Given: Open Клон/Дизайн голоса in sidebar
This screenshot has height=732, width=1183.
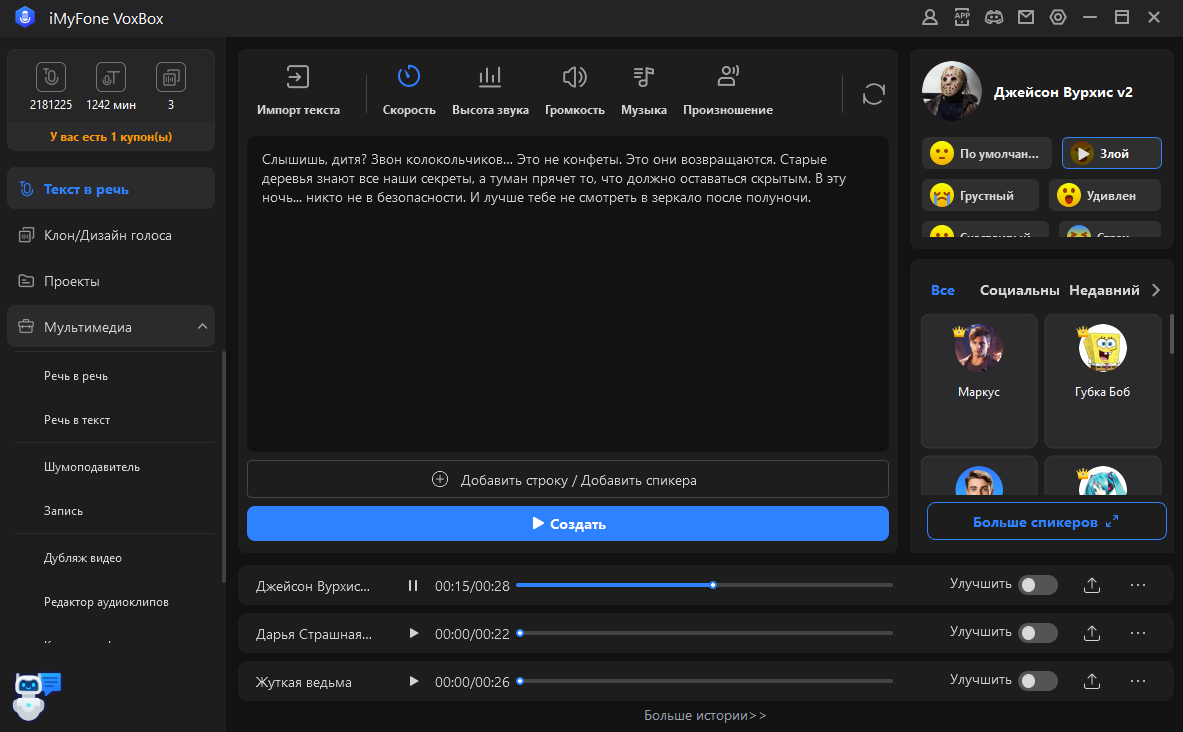Looking at the screenshot, I should tap(107, 235).
